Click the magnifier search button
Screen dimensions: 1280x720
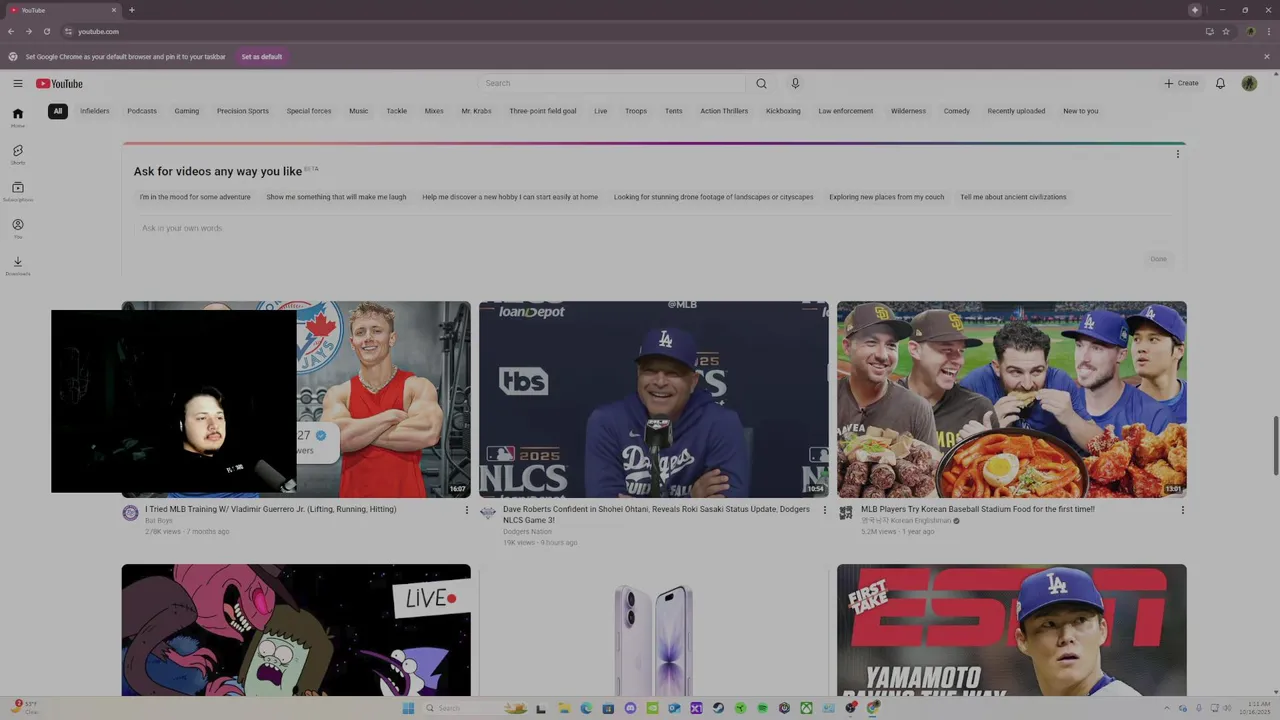(x=761, y=83)
